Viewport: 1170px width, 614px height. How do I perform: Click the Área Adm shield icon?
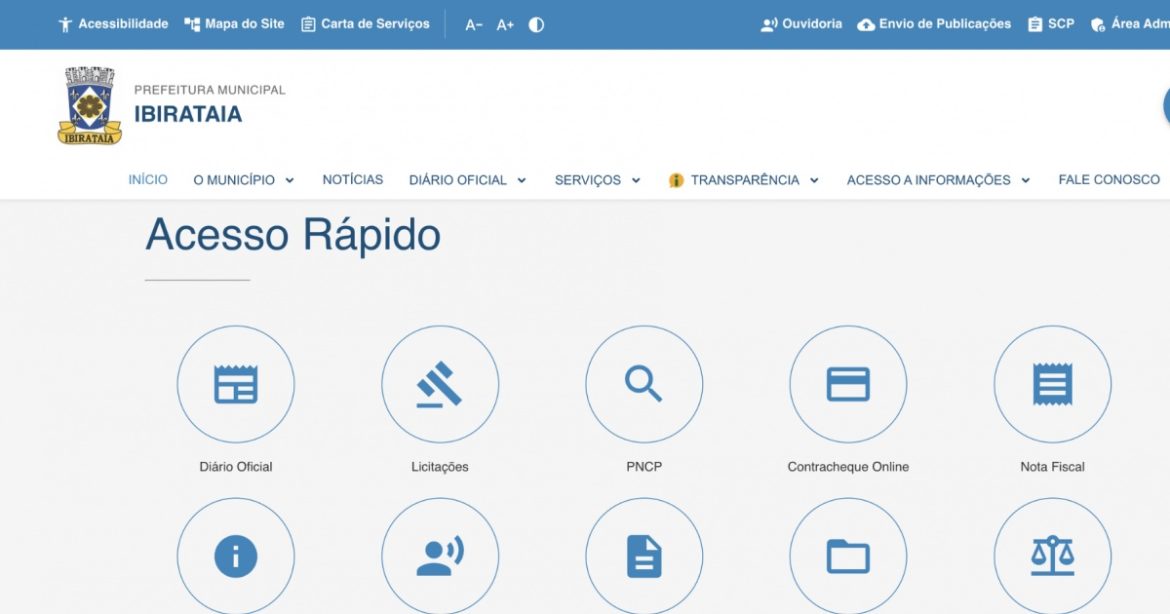[1098, 25]
